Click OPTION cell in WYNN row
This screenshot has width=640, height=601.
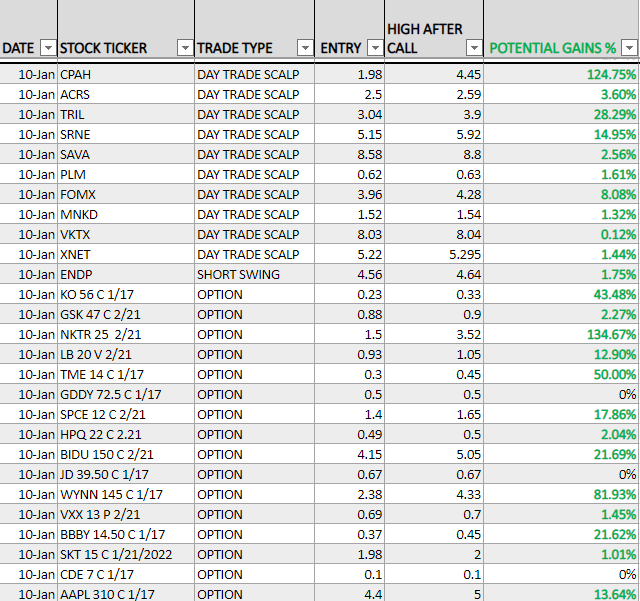[254, 494]
